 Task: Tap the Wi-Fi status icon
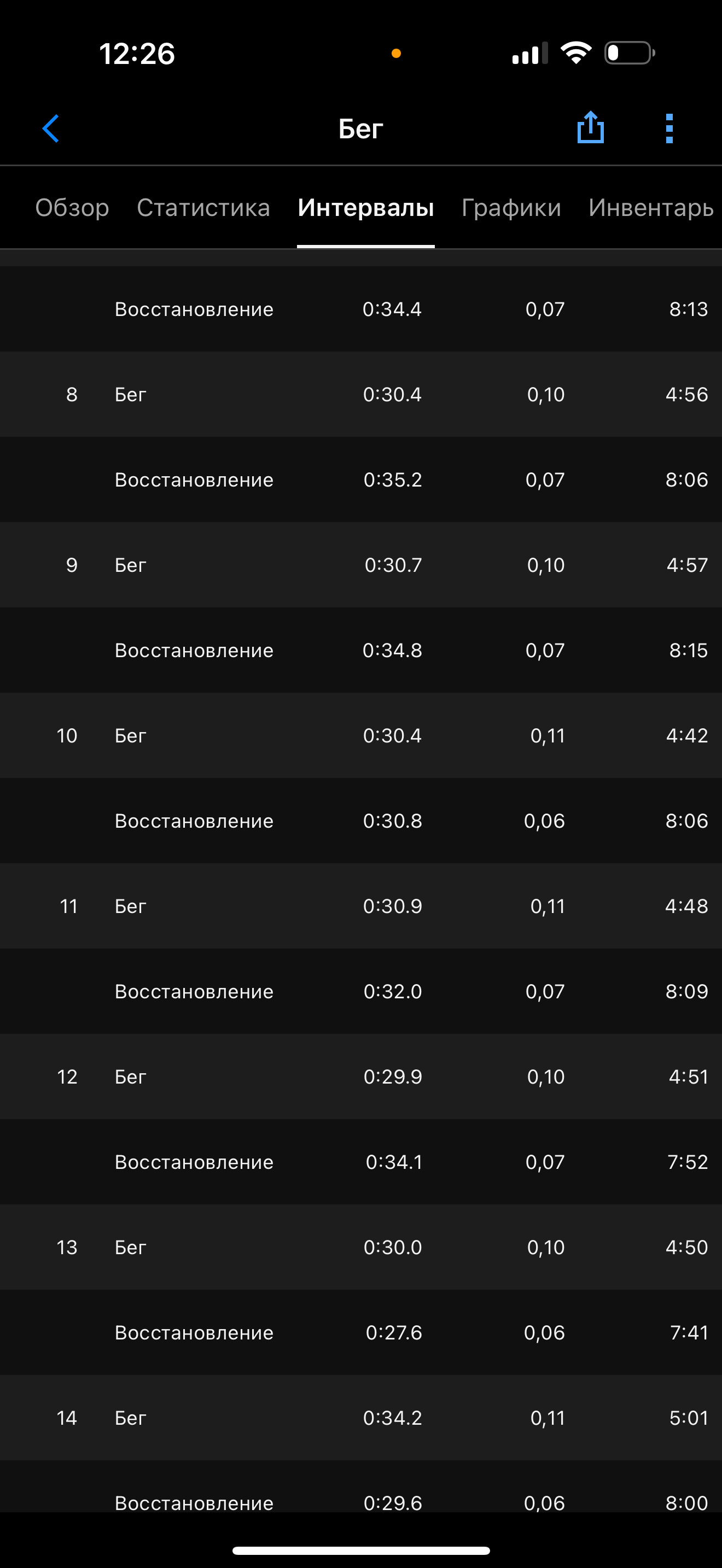(x=576, y=53)
